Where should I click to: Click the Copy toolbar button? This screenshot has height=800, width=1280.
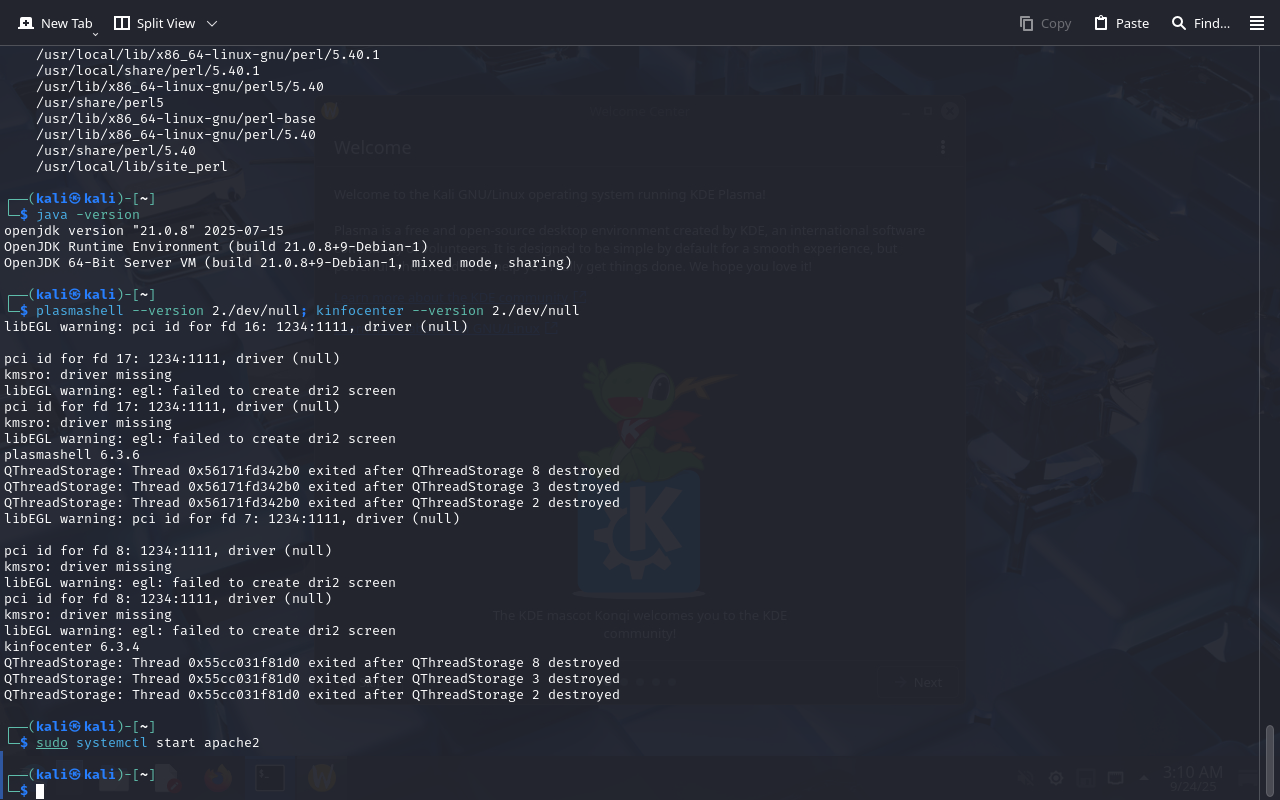[x=1045, y=23]
